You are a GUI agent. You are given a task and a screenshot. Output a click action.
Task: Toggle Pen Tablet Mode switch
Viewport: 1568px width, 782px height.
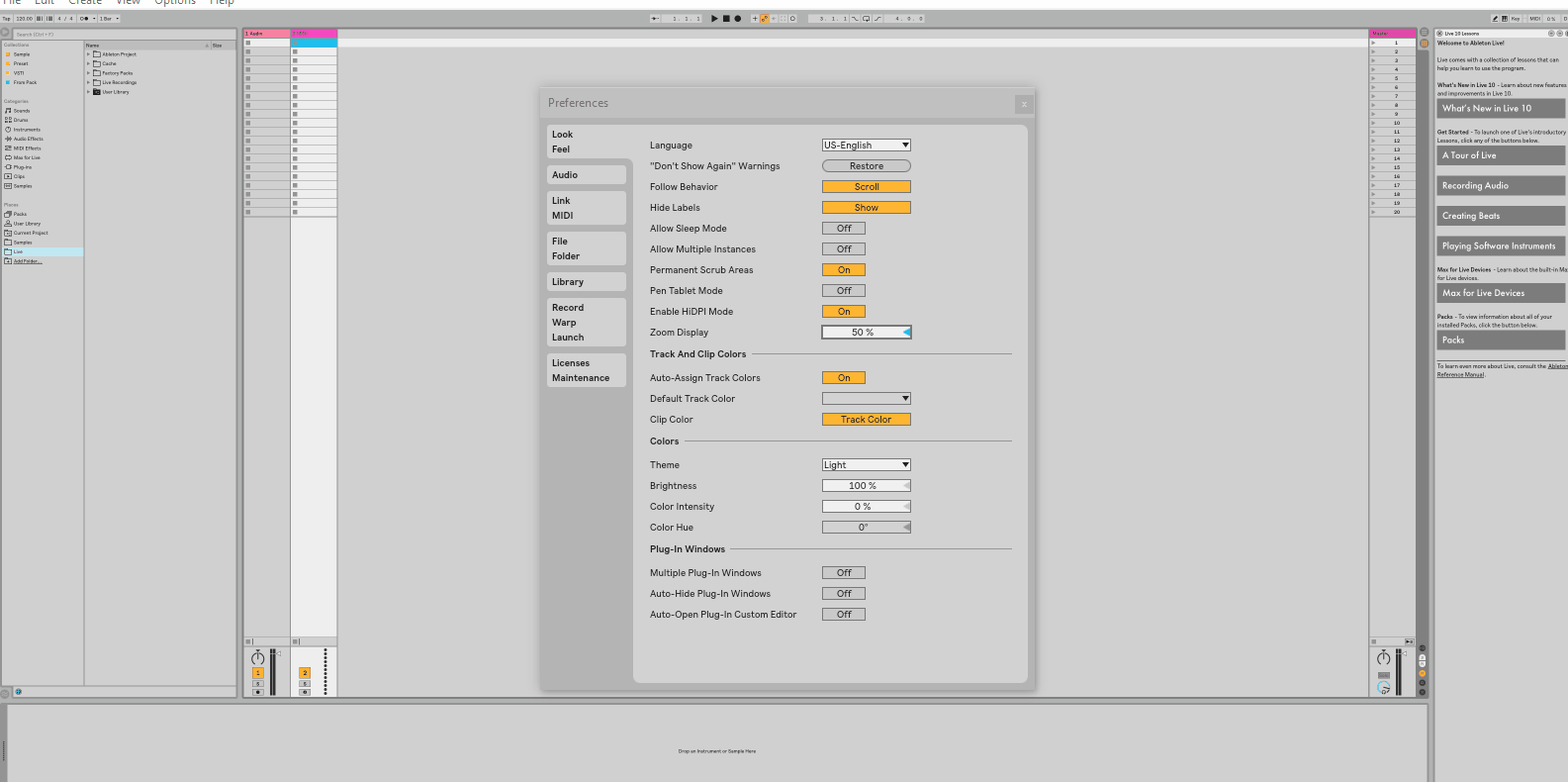[844, 291]
